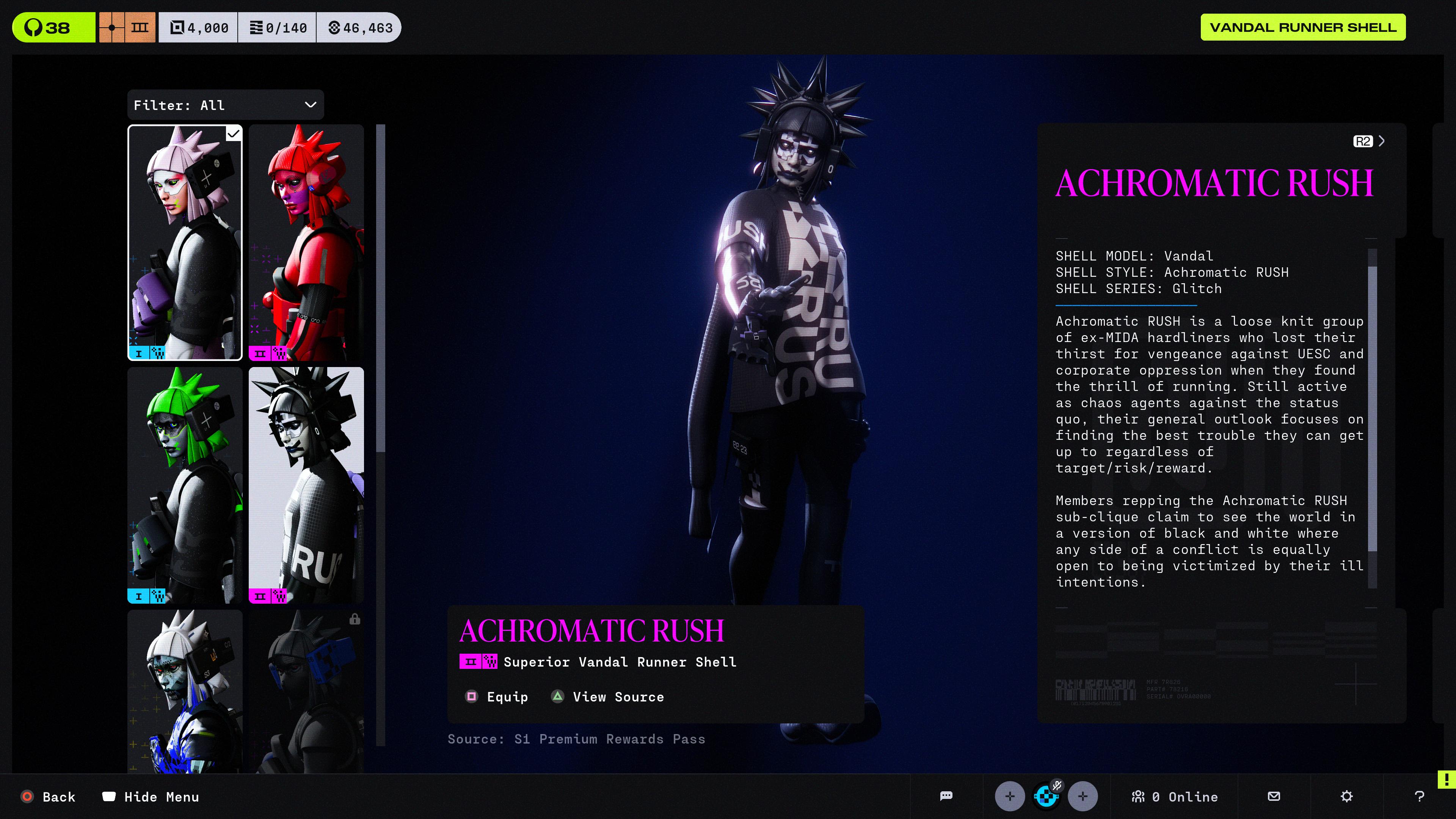Image resolution: width=1456 pixels, height=819 pixels.
Task: Click SHELL SERIES: Glitch text
Action: pyautogui.click(x=1139, y=289)
